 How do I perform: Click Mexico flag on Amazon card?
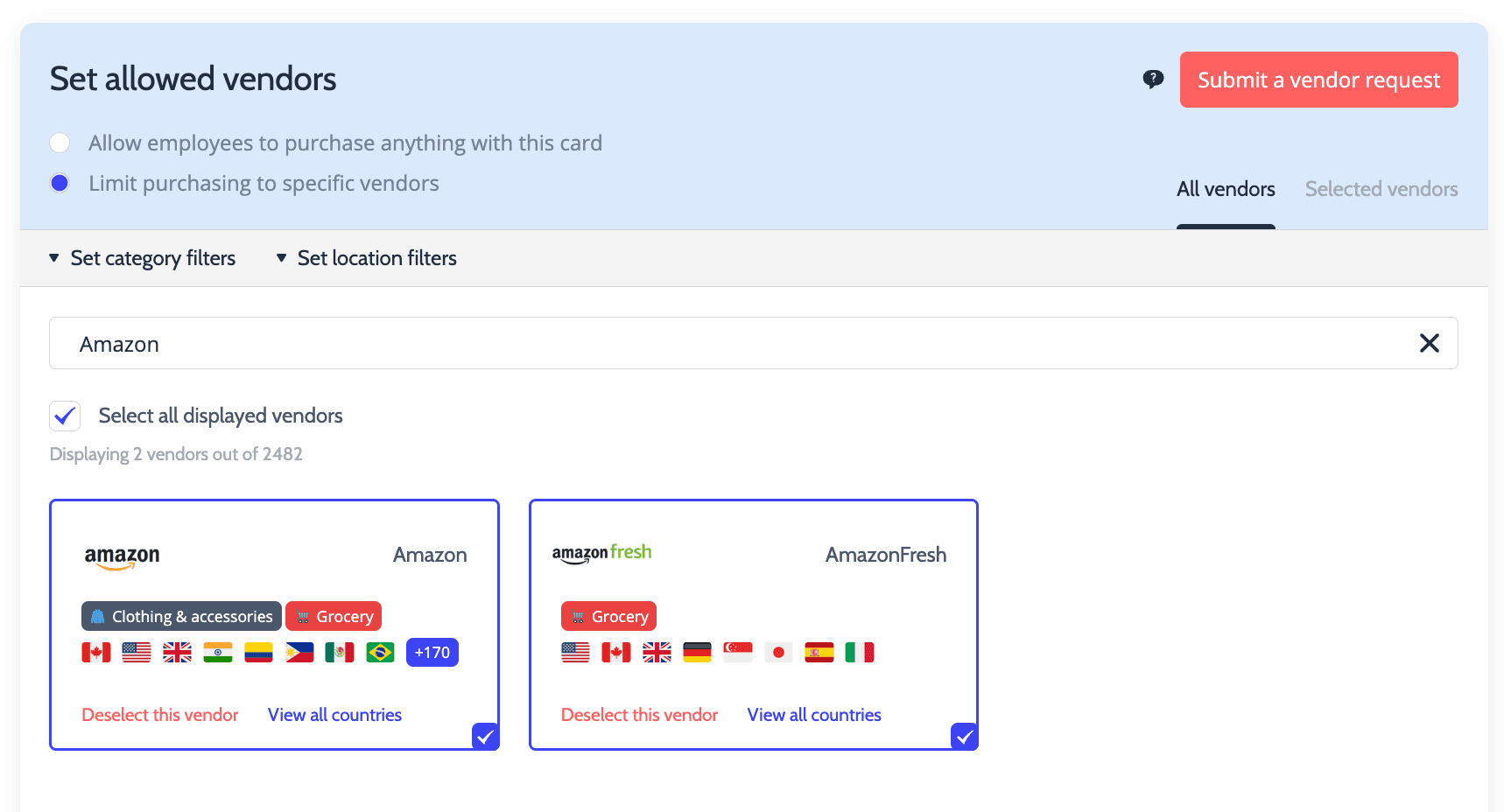coord(340,653)
